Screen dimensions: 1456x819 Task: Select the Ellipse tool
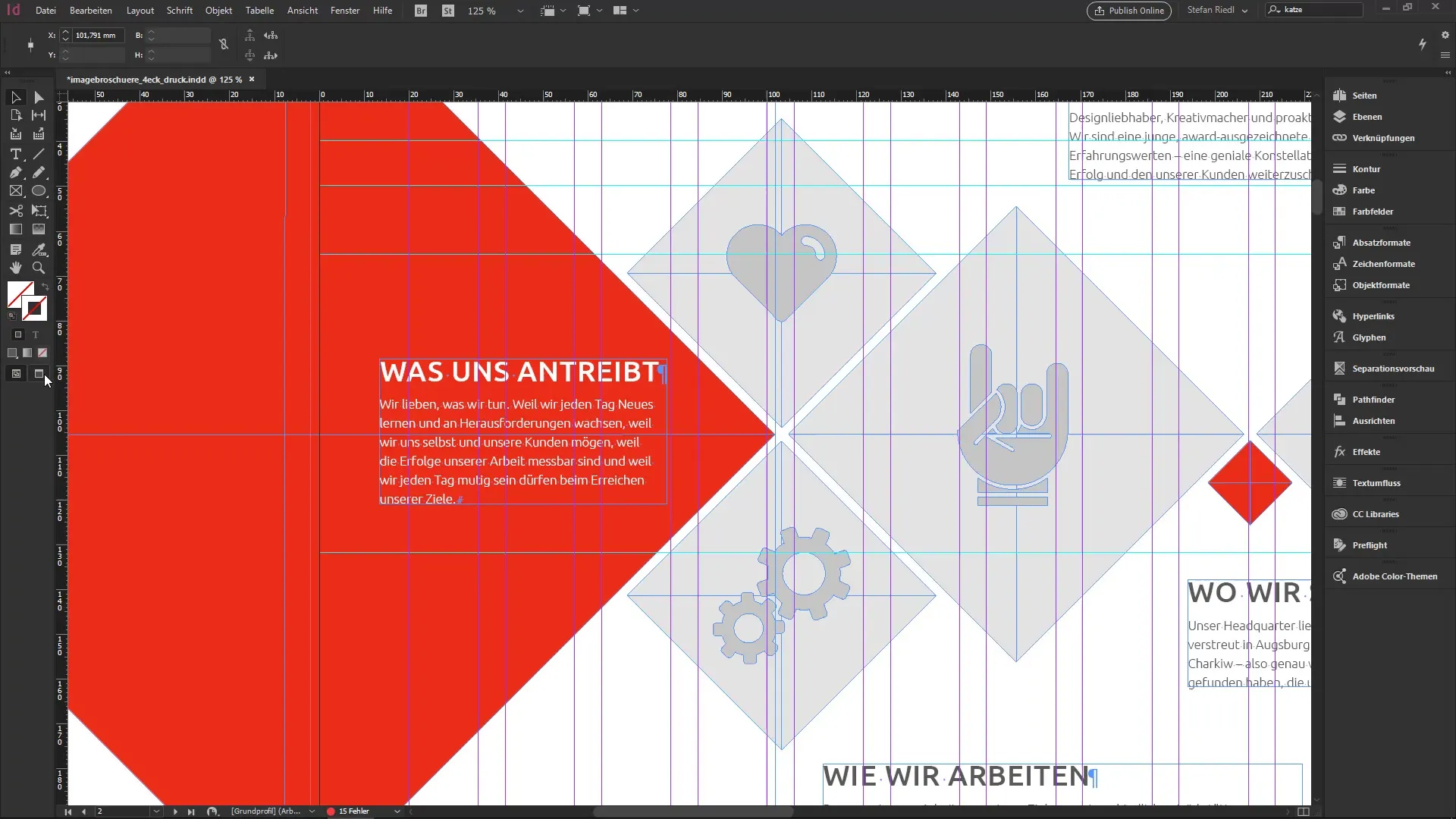coord(39,191)
